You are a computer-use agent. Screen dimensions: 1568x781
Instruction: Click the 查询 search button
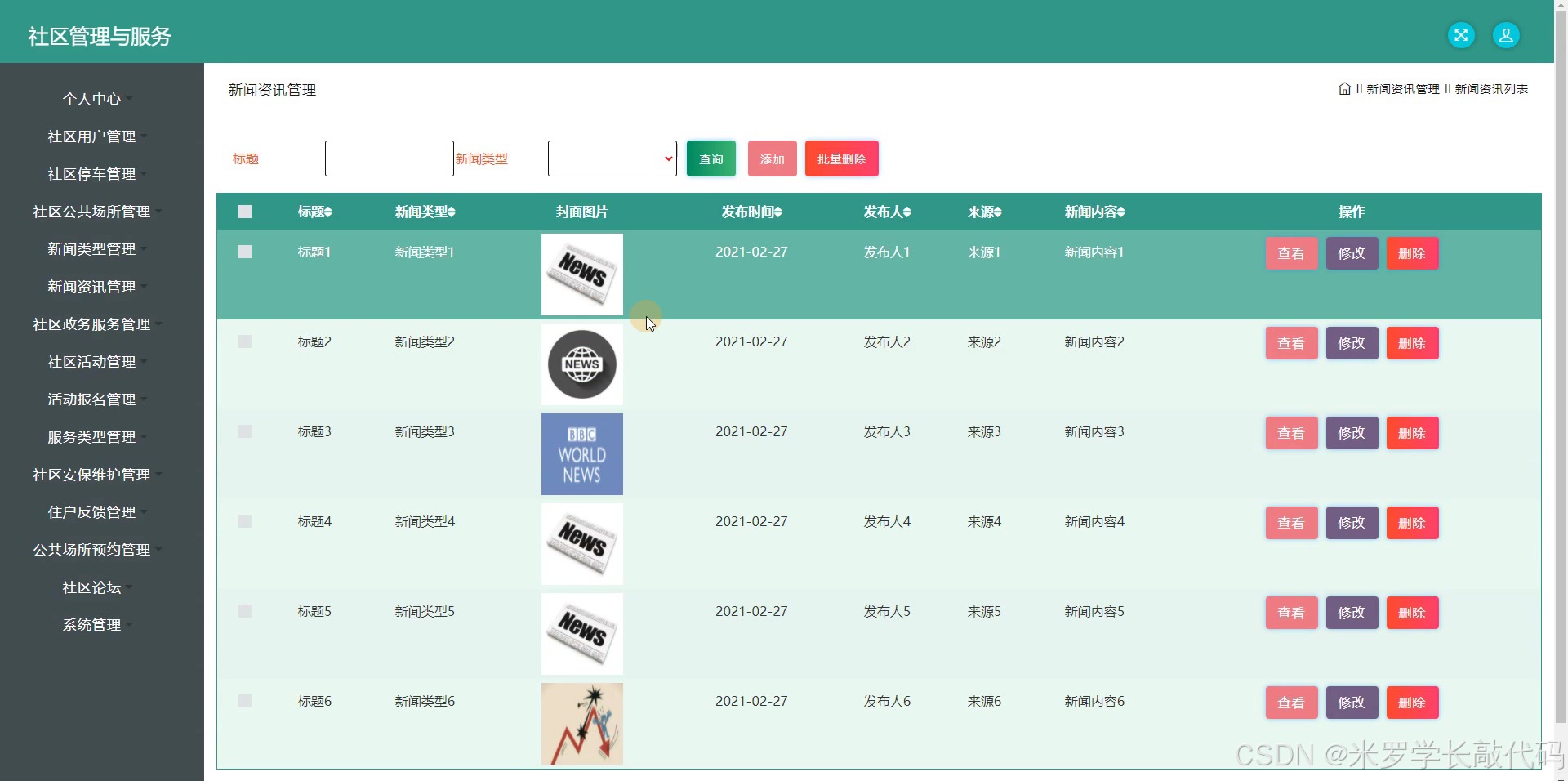pos(710,158)
